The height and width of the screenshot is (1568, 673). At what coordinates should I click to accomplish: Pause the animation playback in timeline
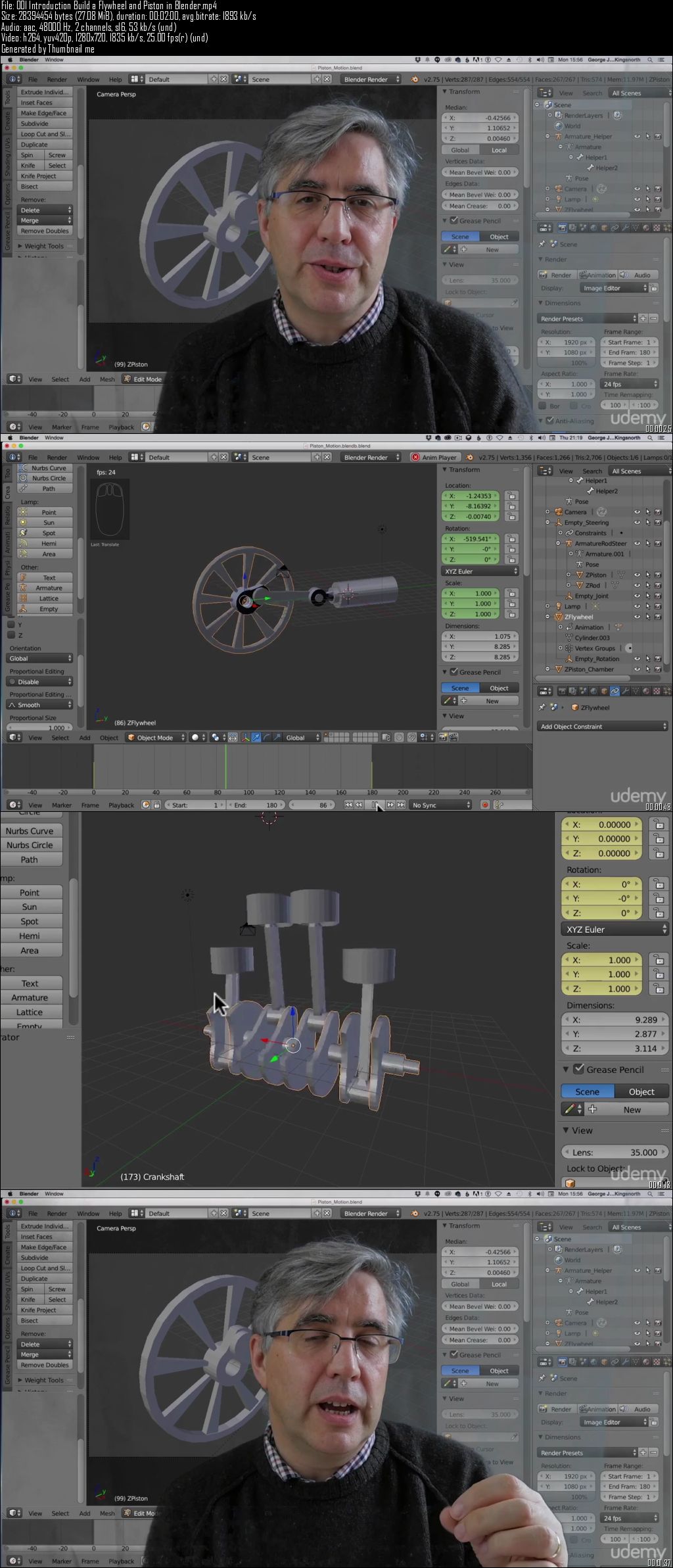click(375, 805)
